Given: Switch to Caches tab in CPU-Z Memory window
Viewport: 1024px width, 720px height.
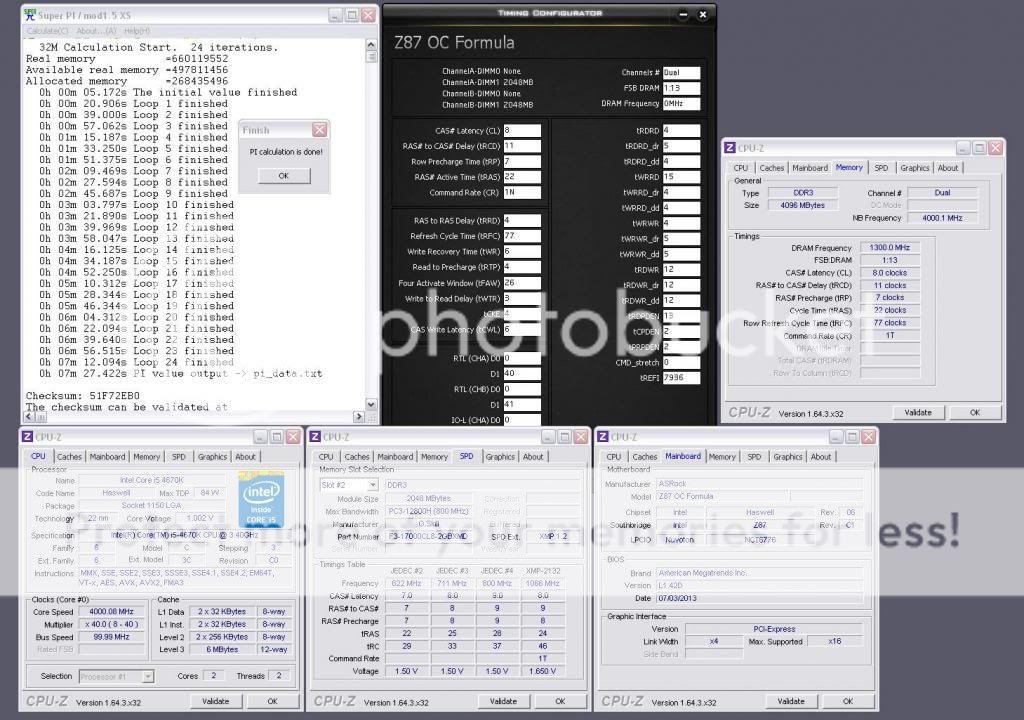Looking at the screenshot, I should point(771,168).
